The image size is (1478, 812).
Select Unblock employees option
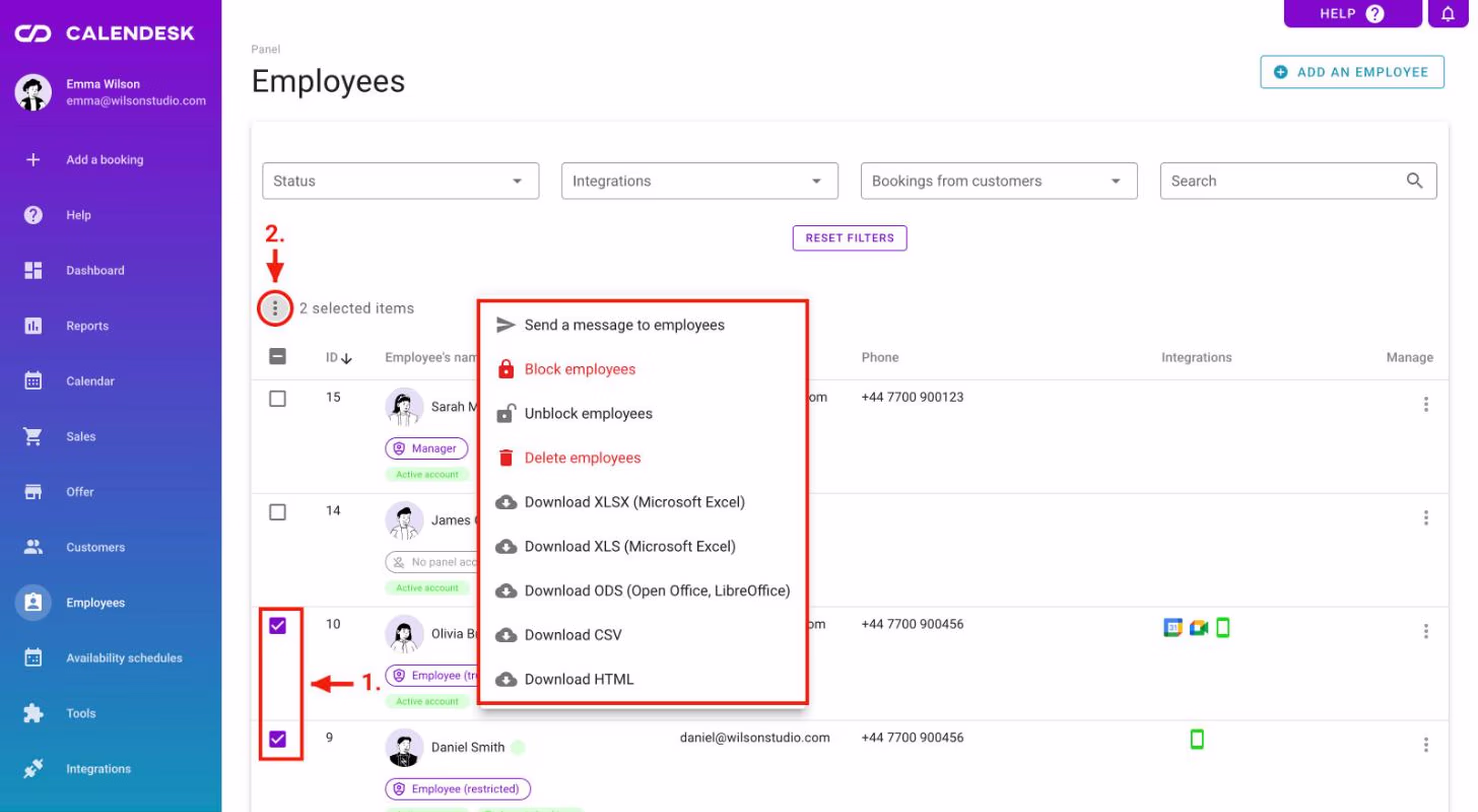(643, 414)
